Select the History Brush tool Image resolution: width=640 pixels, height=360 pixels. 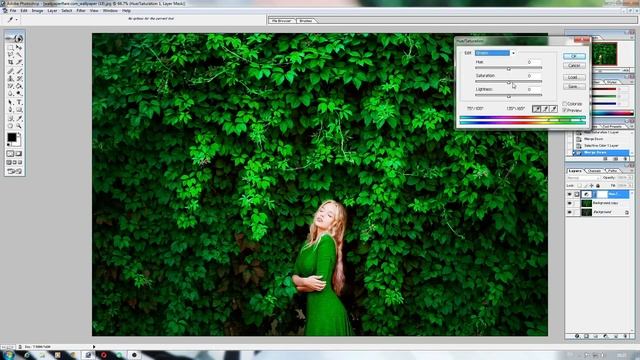pos(19,78)
